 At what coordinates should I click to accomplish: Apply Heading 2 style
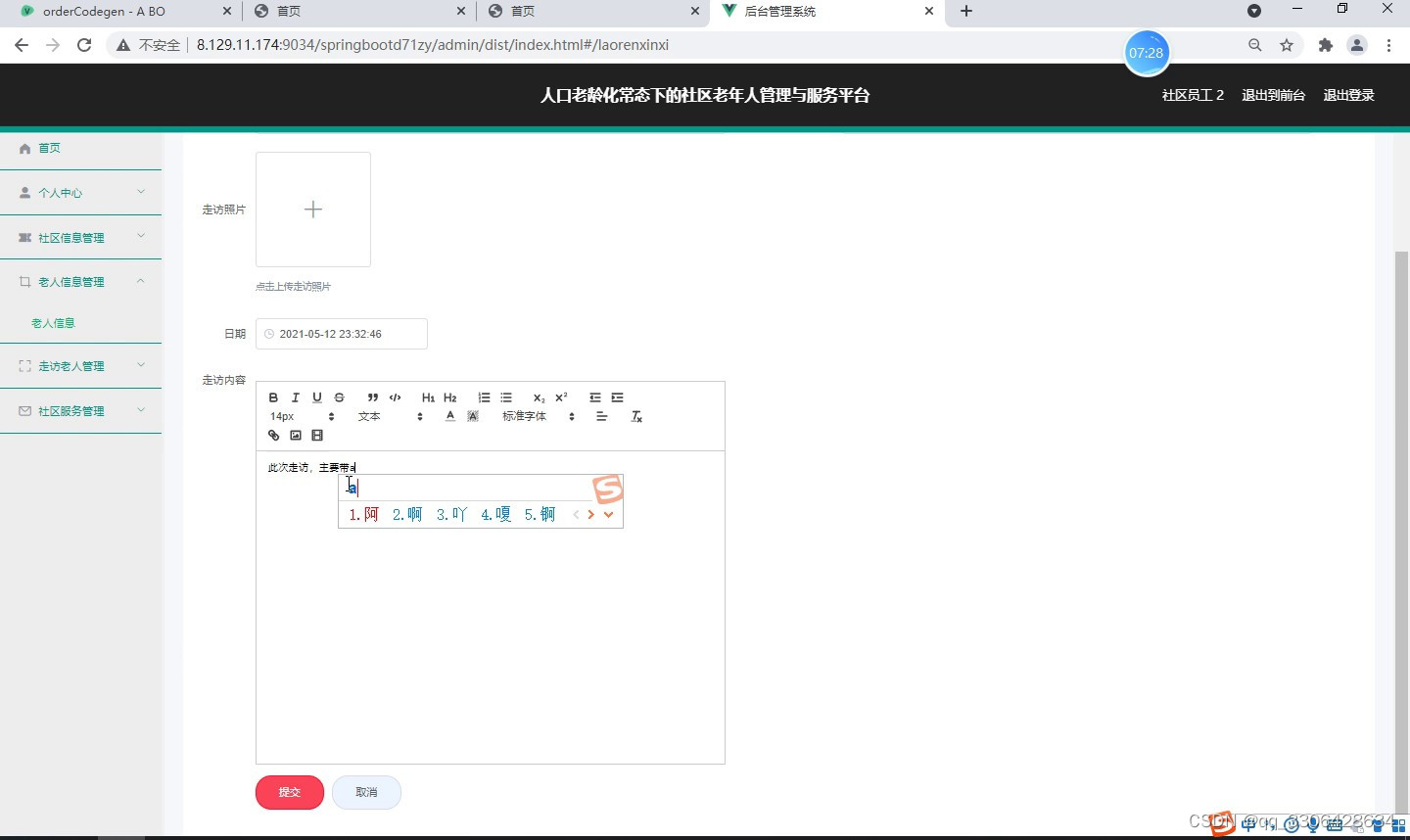pyautogui.click(x=450, y=397)
